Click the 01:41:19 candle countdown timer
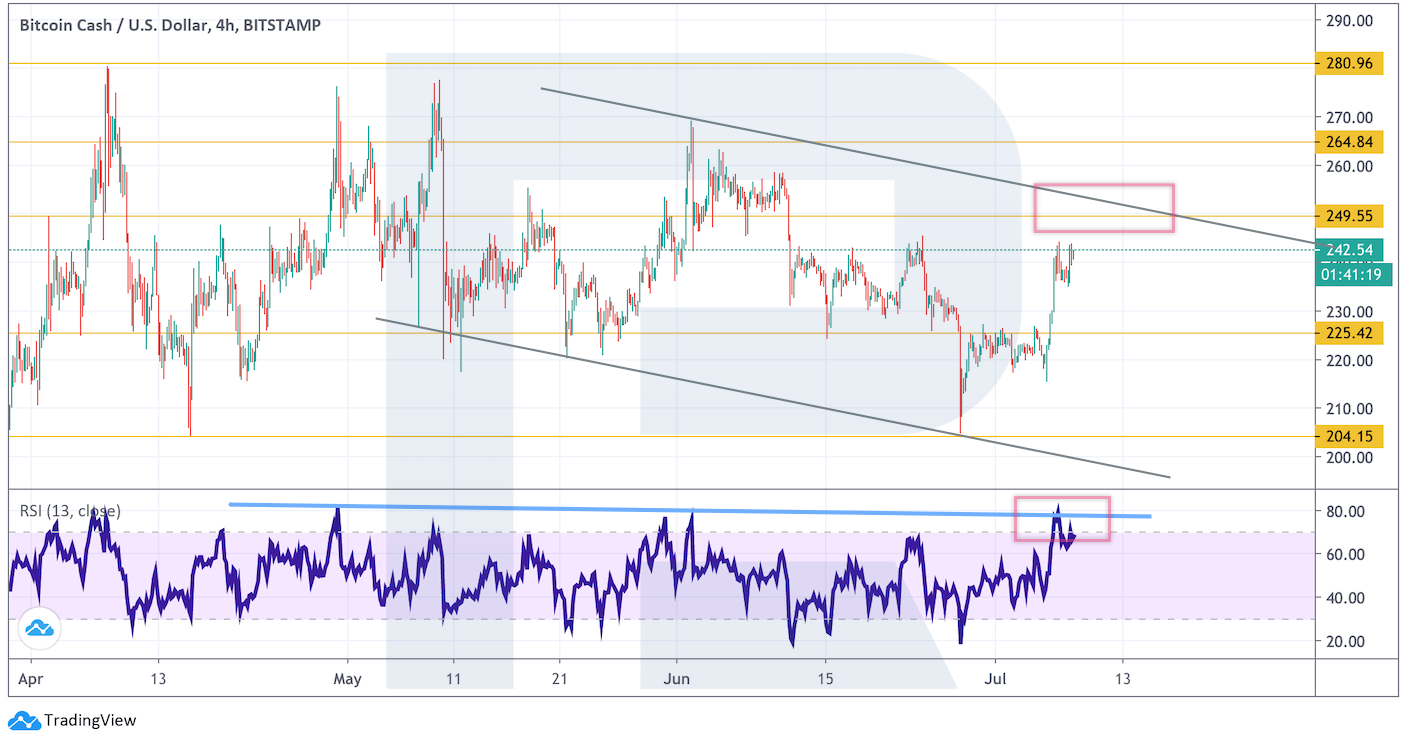Image resolution: width=1407 pixels, height=744 pixels. tap(1350, 273)
